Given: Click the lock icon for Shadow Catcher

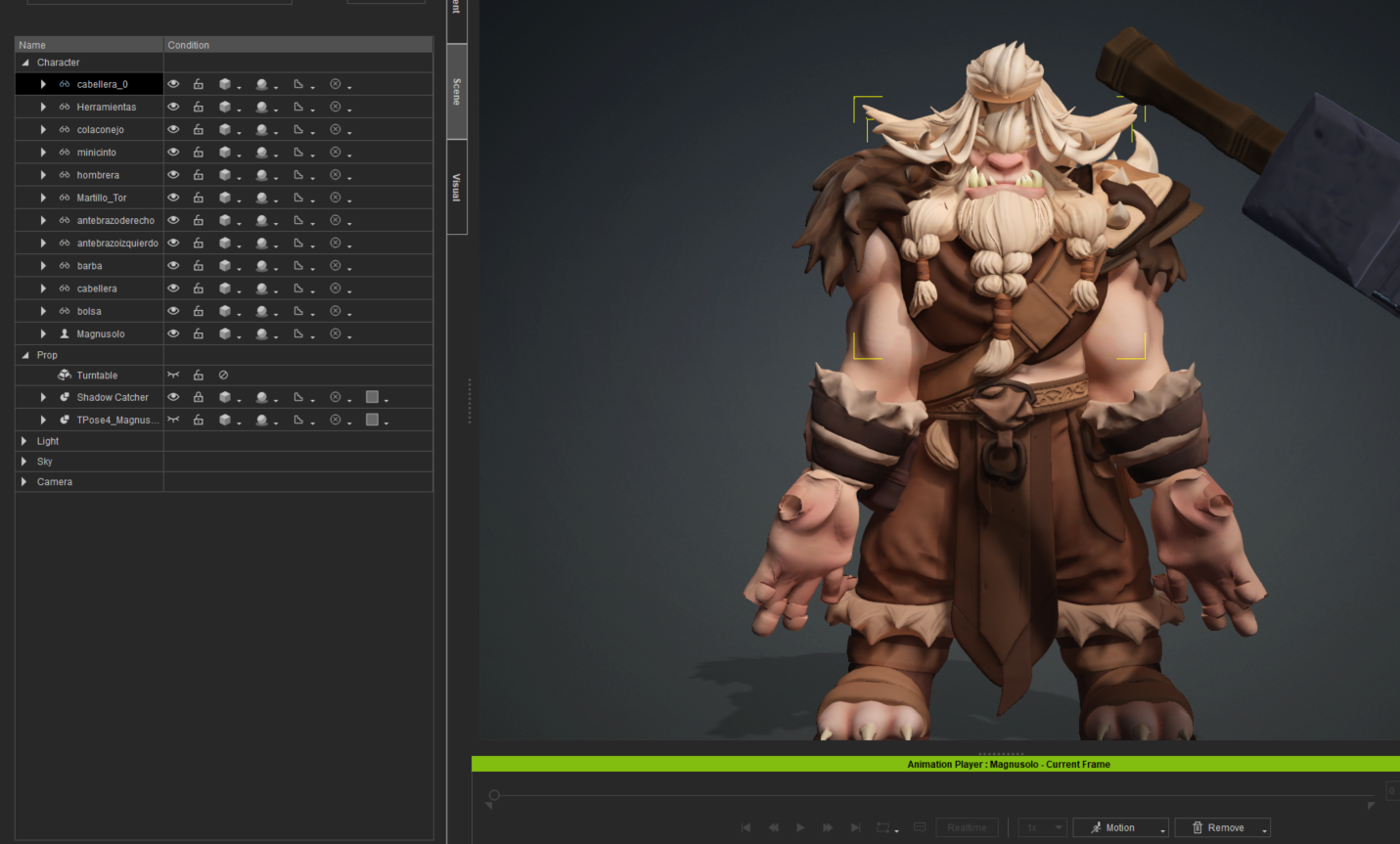Looking at the screenshot, I should pos(199,397).
